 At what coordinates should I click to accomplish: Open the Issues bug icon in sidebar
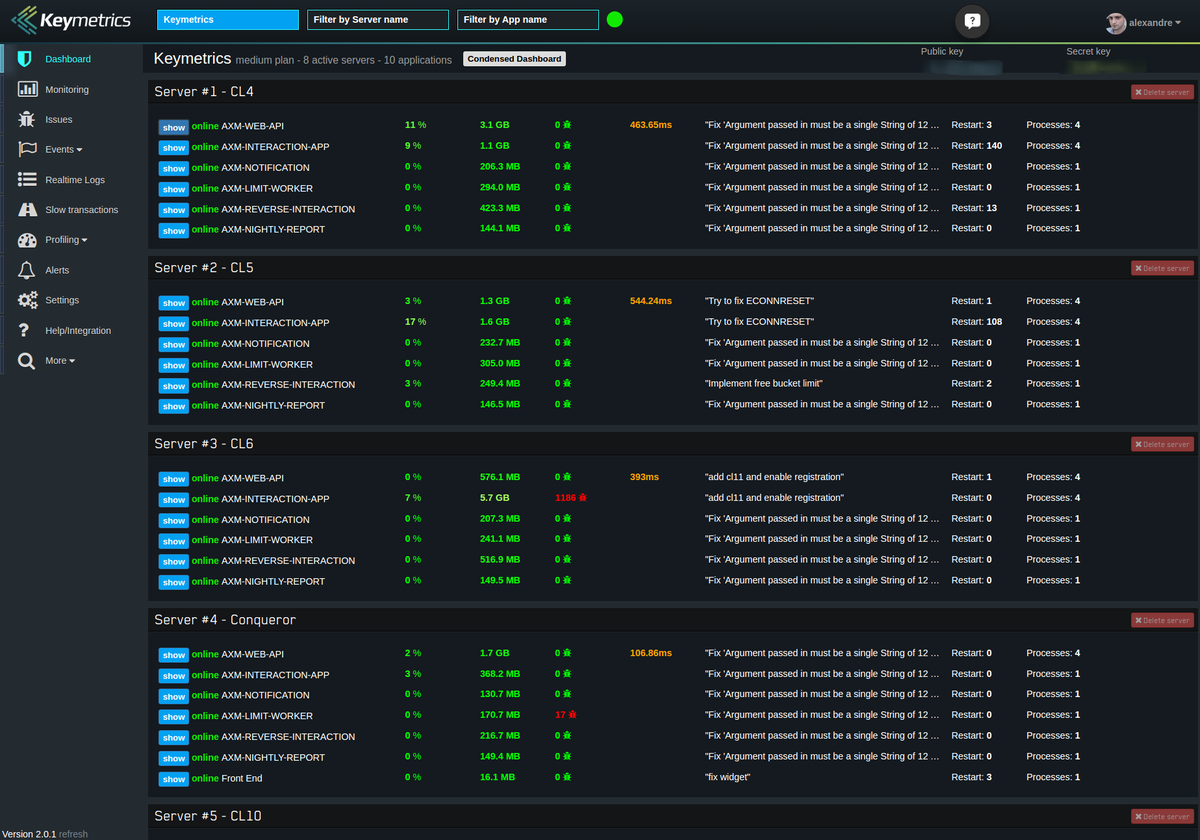click(27, 119)
